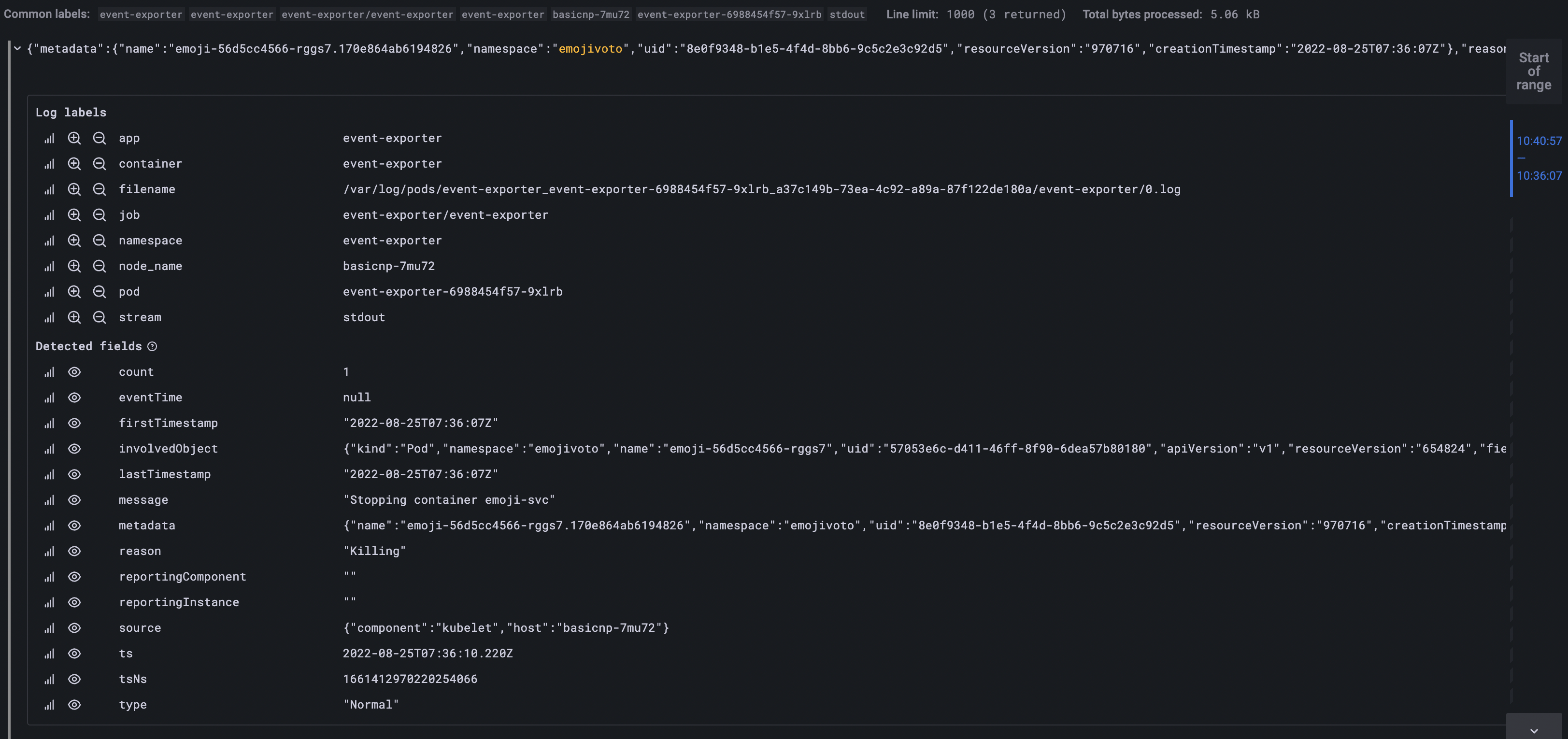Filter out stream stdout value
The width and height of the screenshot is (1568, 739).
click(99, 317)
